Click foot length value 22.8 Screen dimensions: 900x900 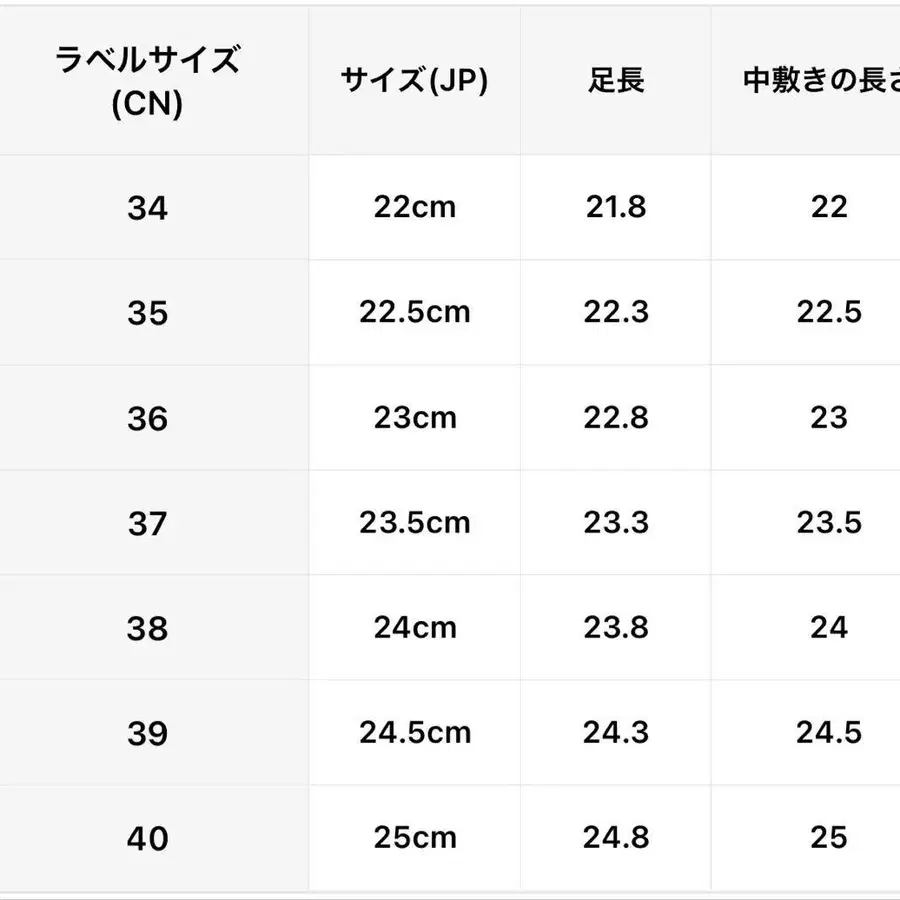(x=615, y=417)
